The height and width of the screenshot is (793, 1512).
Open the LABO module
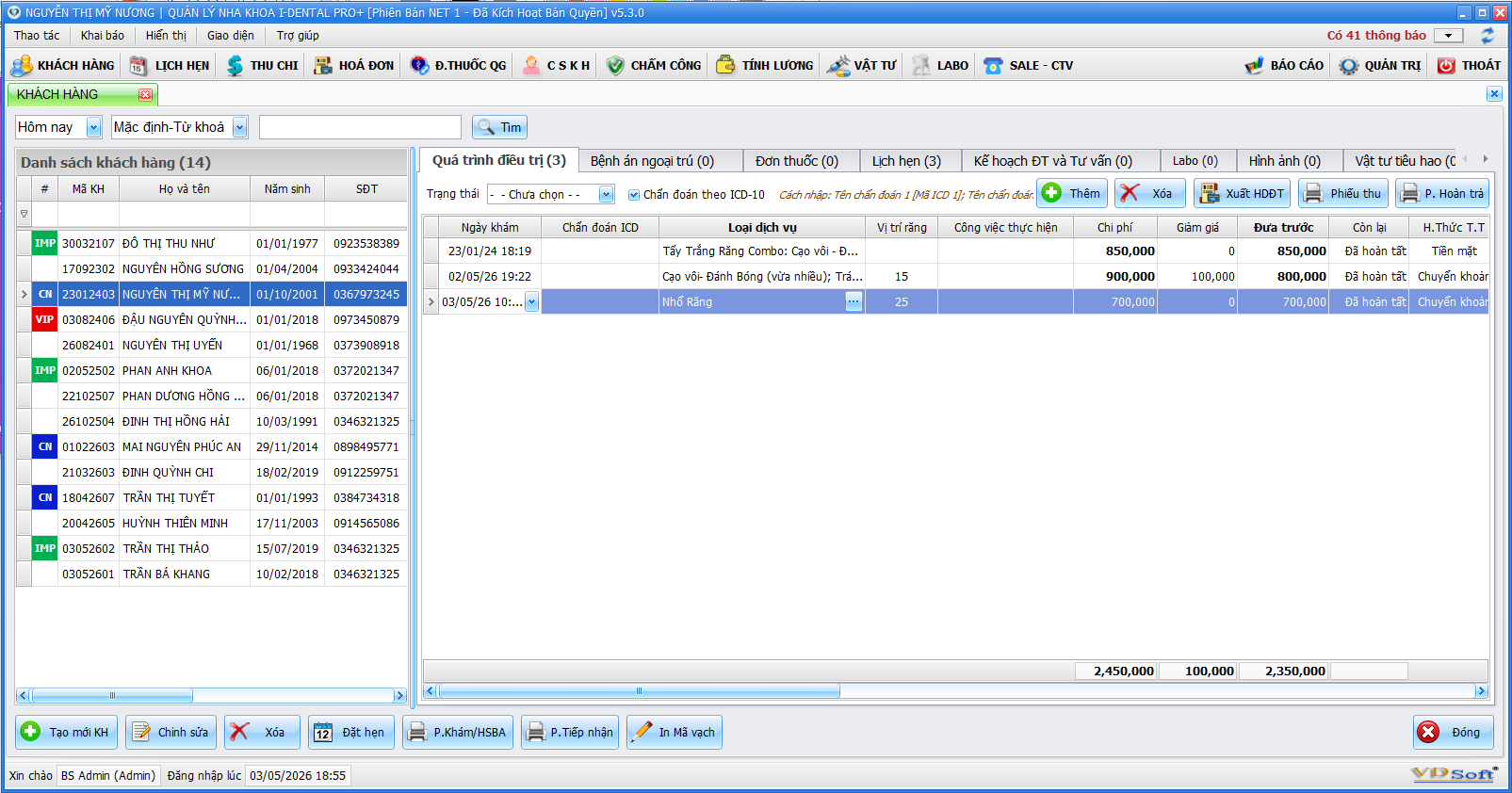point(940,65)
